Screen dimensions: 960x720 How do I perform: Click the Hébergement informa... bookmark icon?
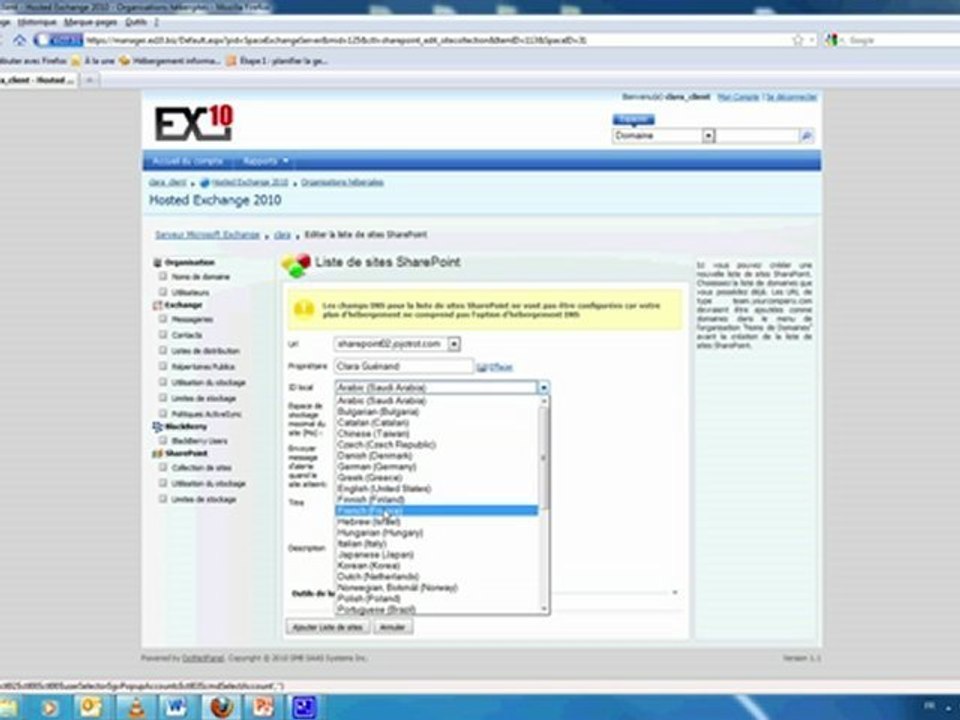[124, 61]
